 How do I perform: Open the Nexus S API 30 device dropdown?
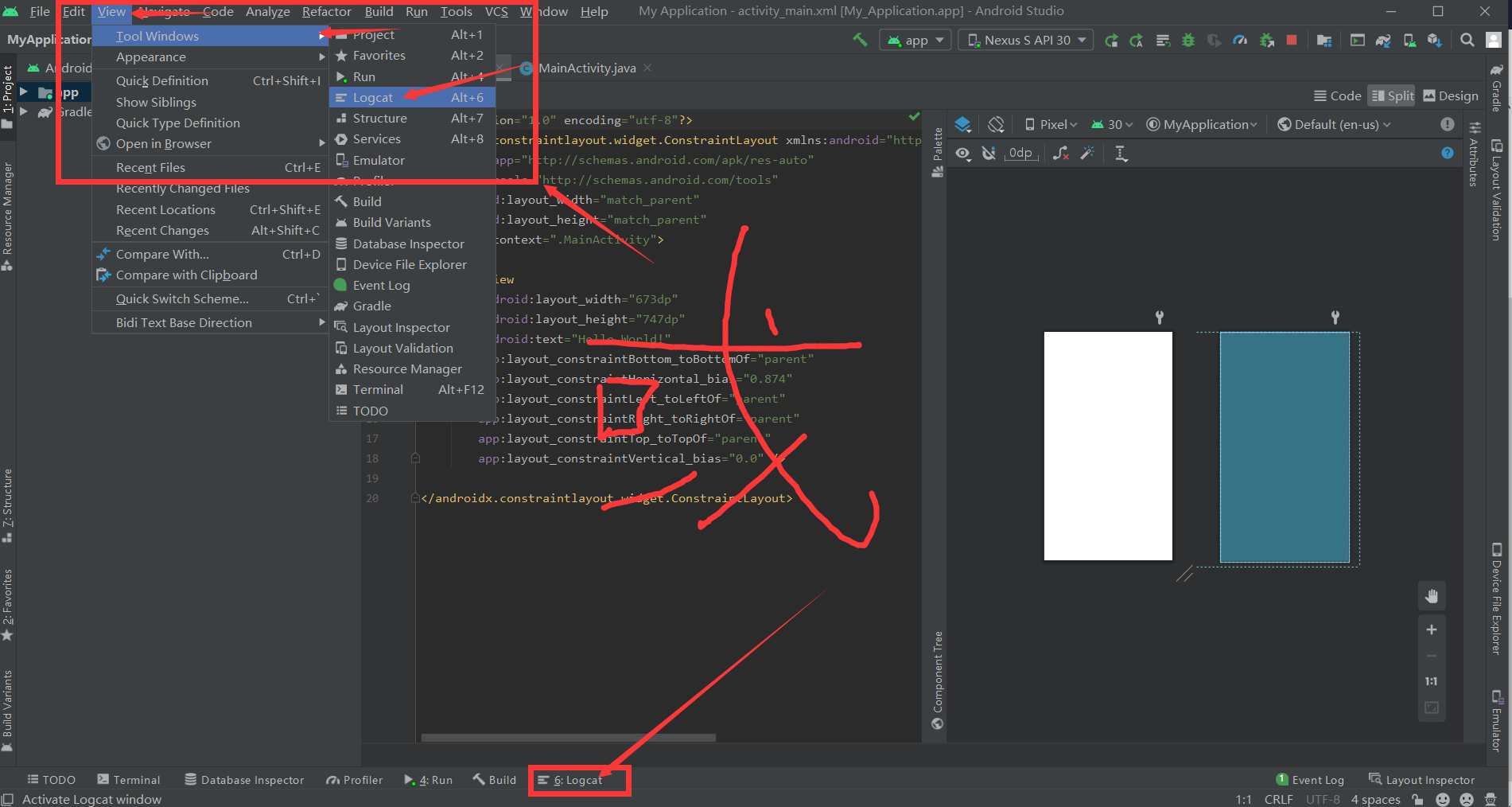(1026, 40)
